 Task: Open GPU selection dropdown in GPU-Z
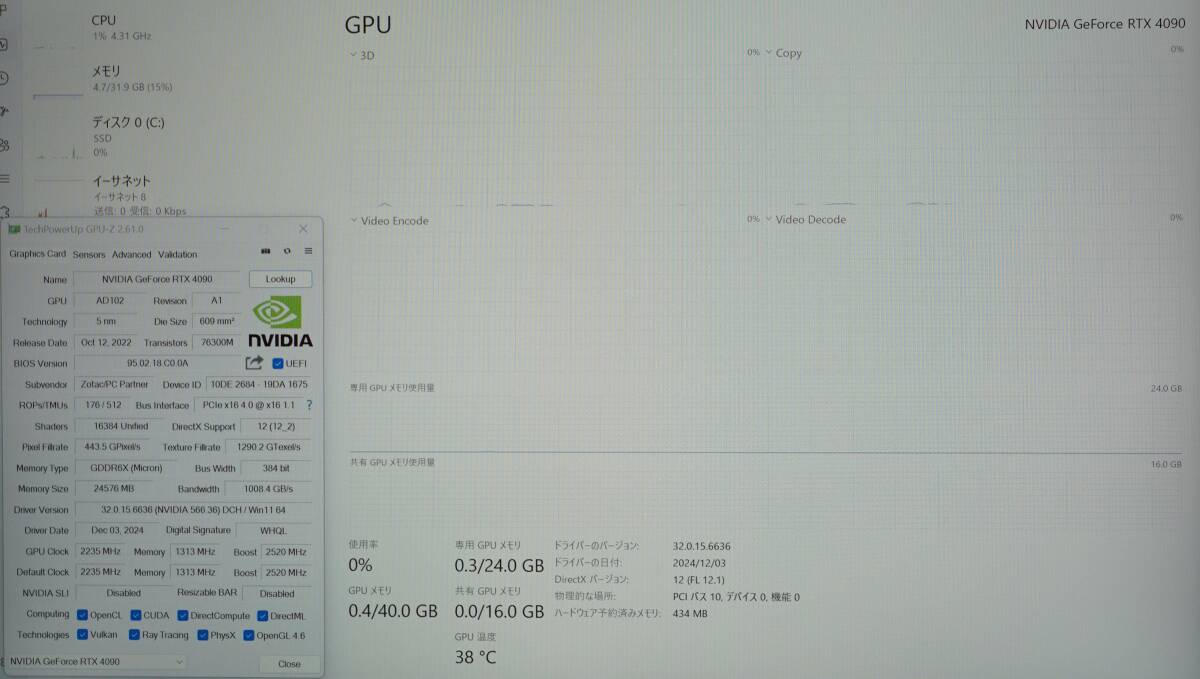coord(96,662)
